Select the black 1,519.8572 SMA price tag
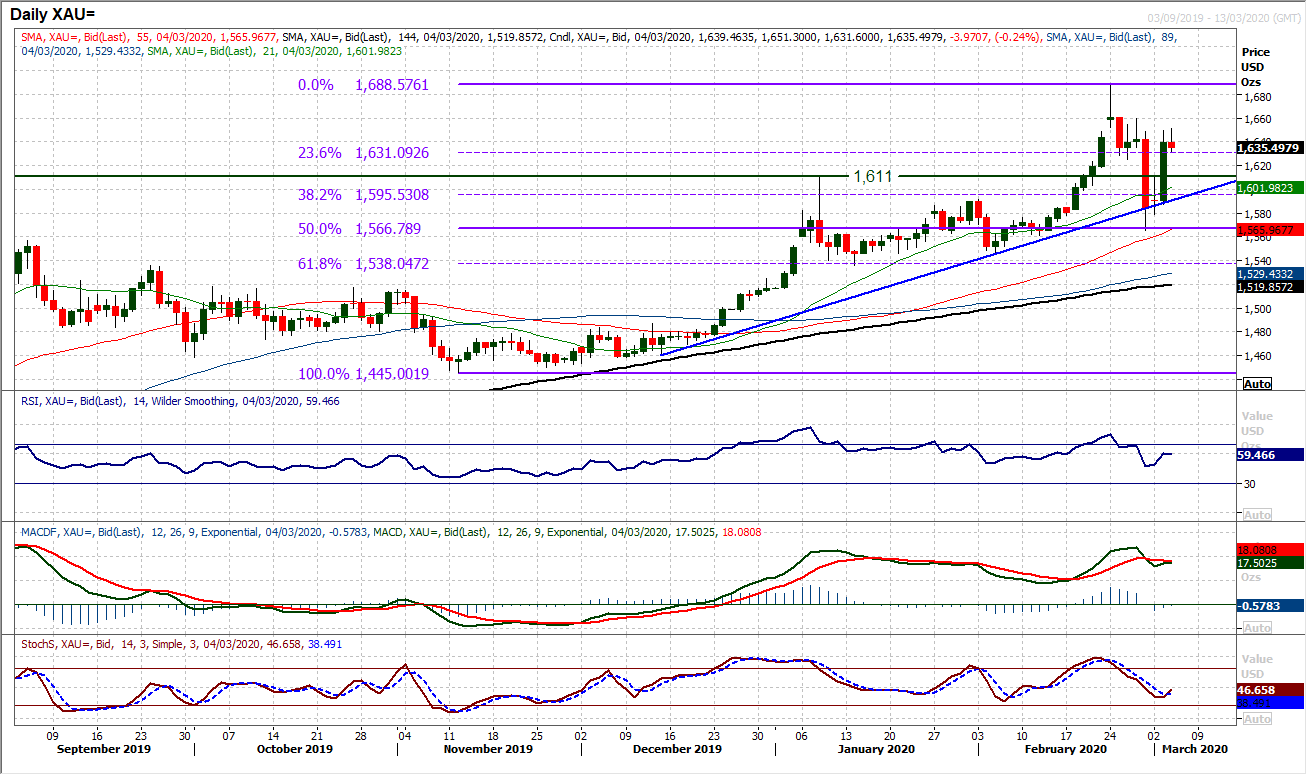The width and height of the screenshot is (1307, 775). click(1270, 285)
